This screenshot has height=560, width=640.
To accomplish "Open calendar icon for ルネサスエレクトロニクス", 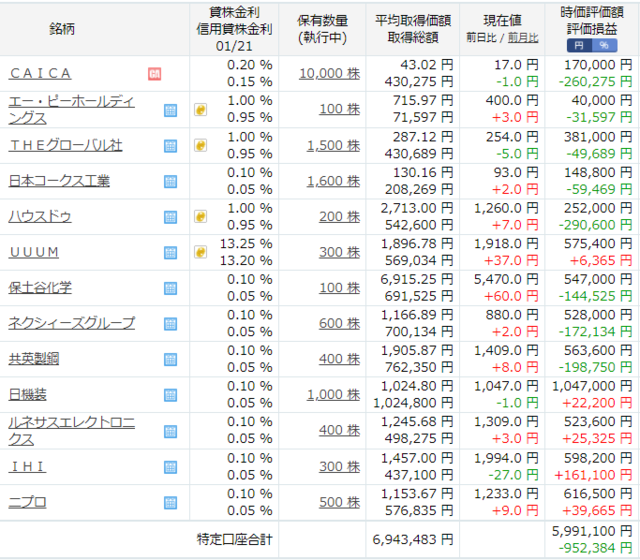I will click(x=171, y=431).
